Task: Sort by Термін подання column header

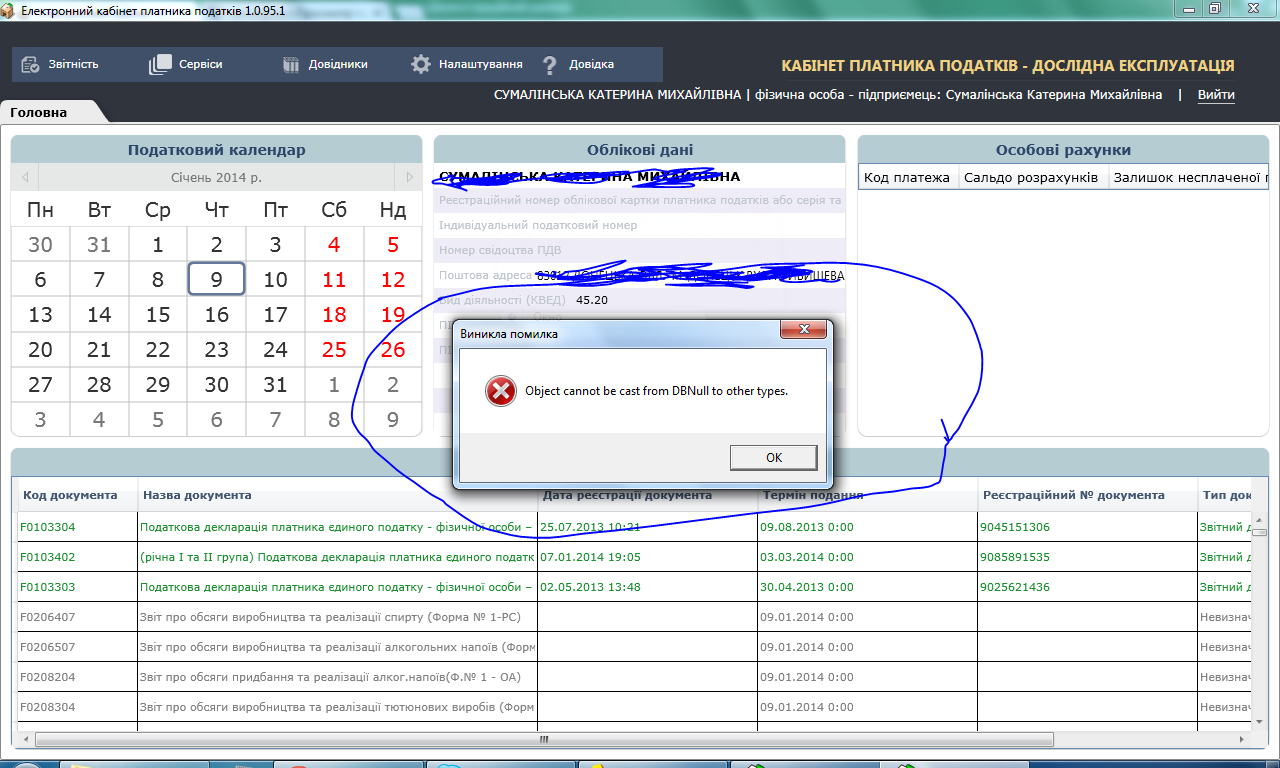Action: [x=813, y=495]
